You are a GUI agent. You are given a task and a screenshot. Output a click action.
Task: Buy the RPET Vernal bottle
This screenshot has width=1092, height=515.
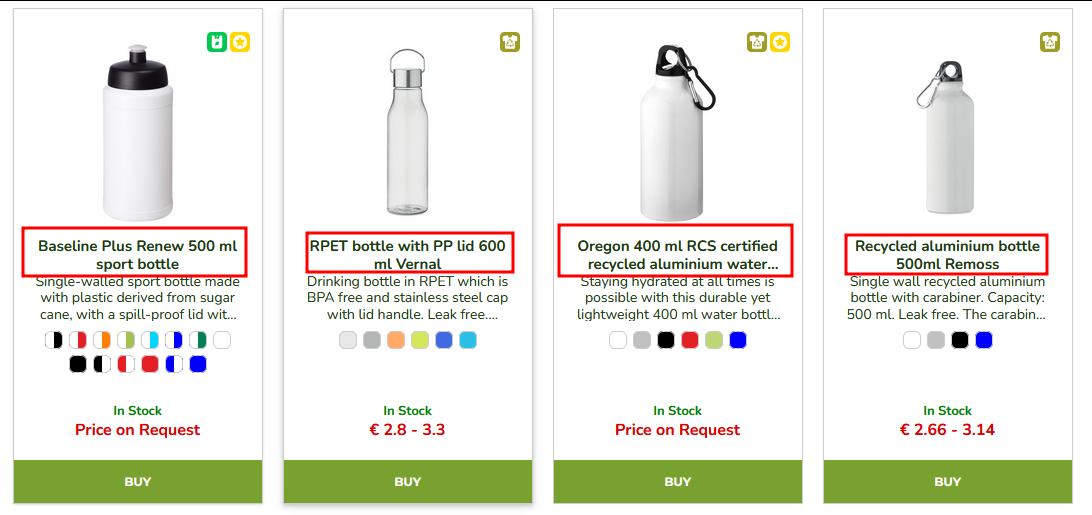[x=407, y=482]
